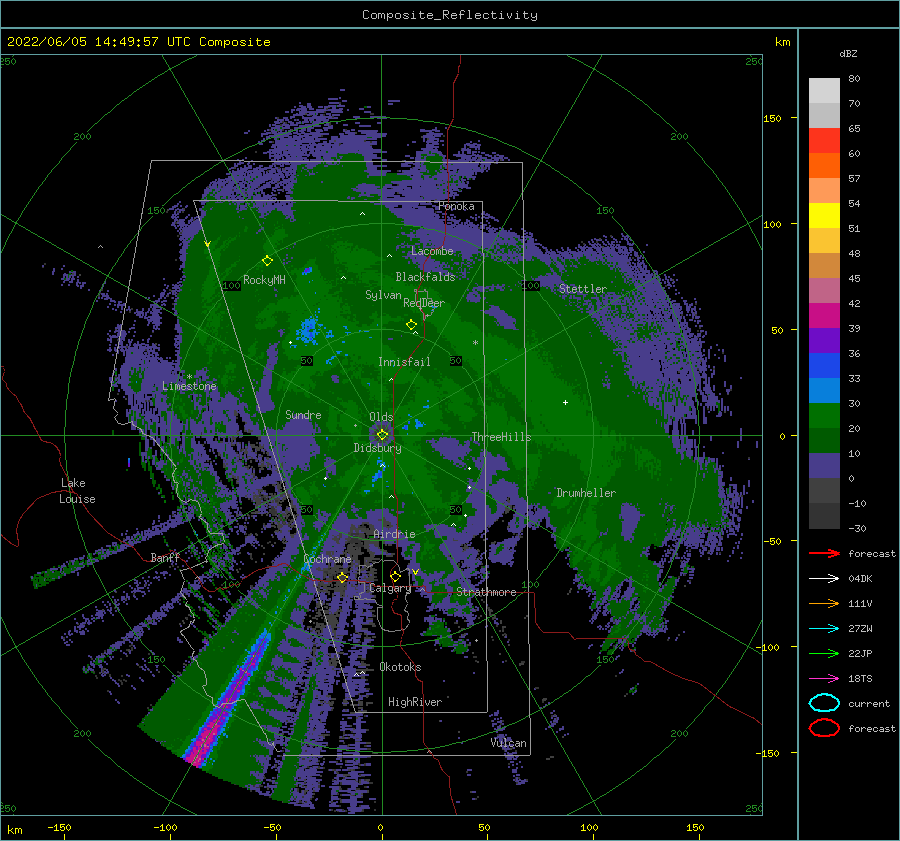Select the Drumheller map label
Viewport: 900px width, 841px height.
tap(586, 493)
